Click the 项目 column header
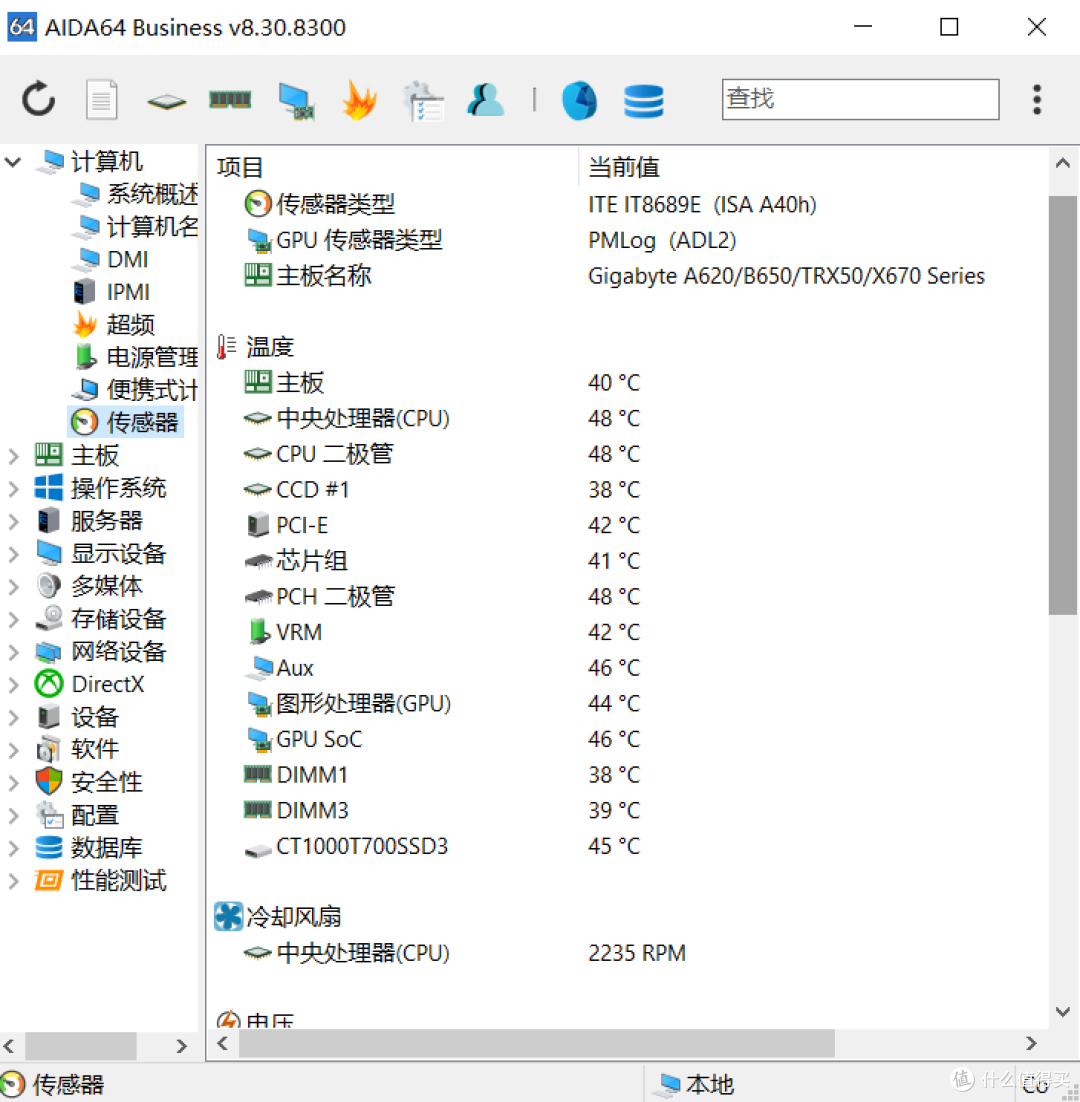 point(240,168)
